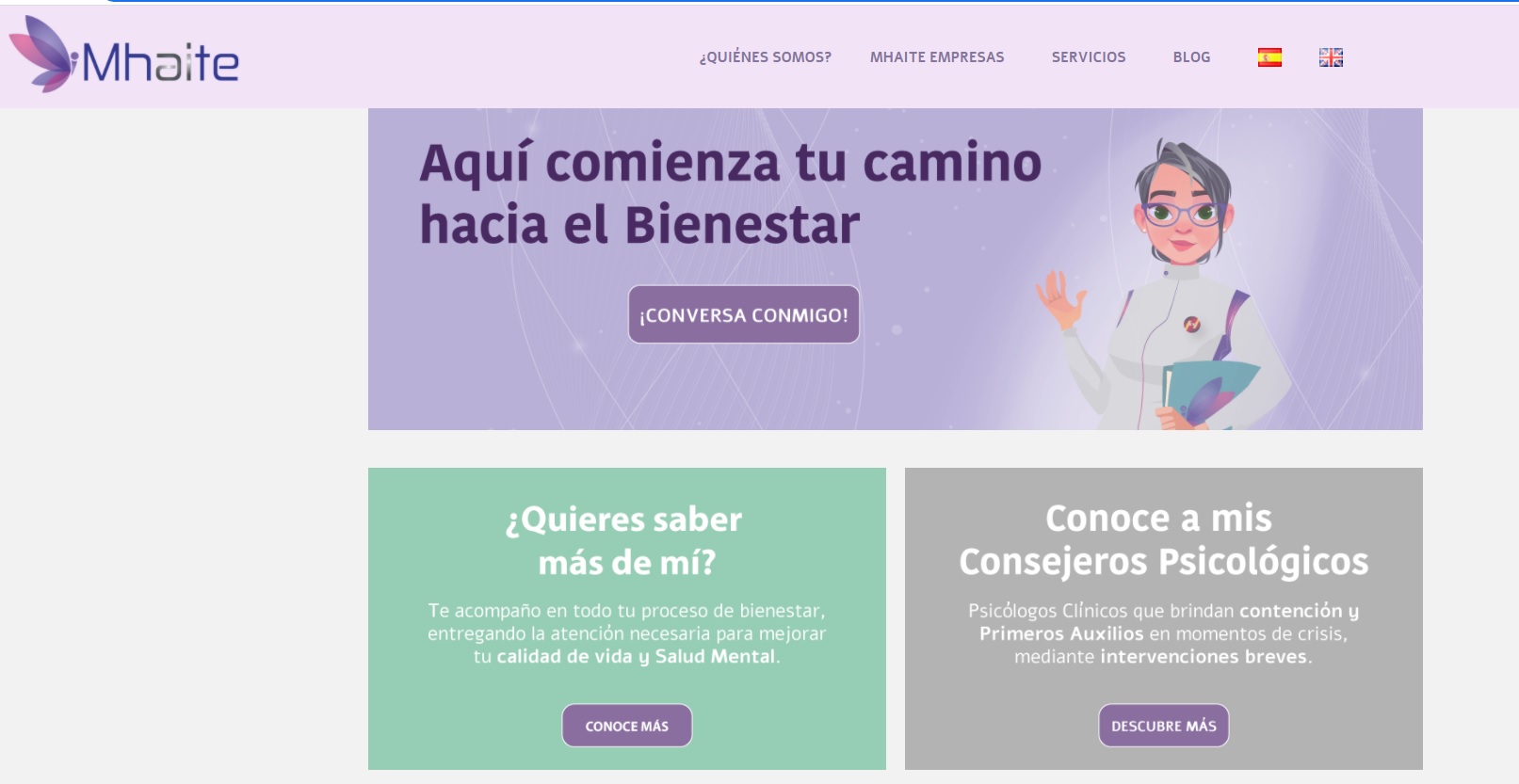Switch language using the Spanish flag icon
The height and width of the screenshot is (784, 1519).
click(1269, 57)
